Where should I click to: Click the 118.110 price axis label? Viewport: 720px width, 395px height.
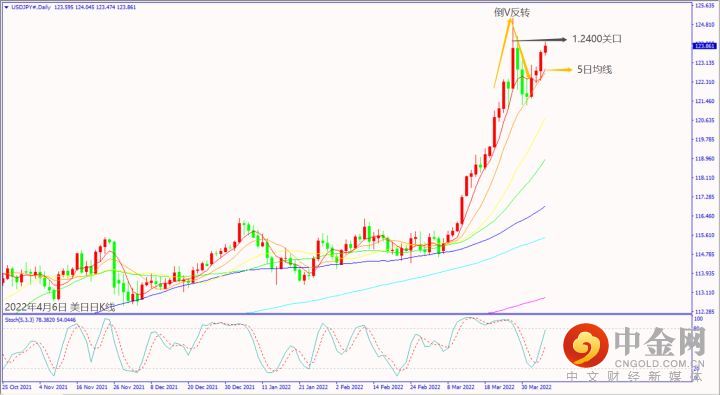point(705,178)
